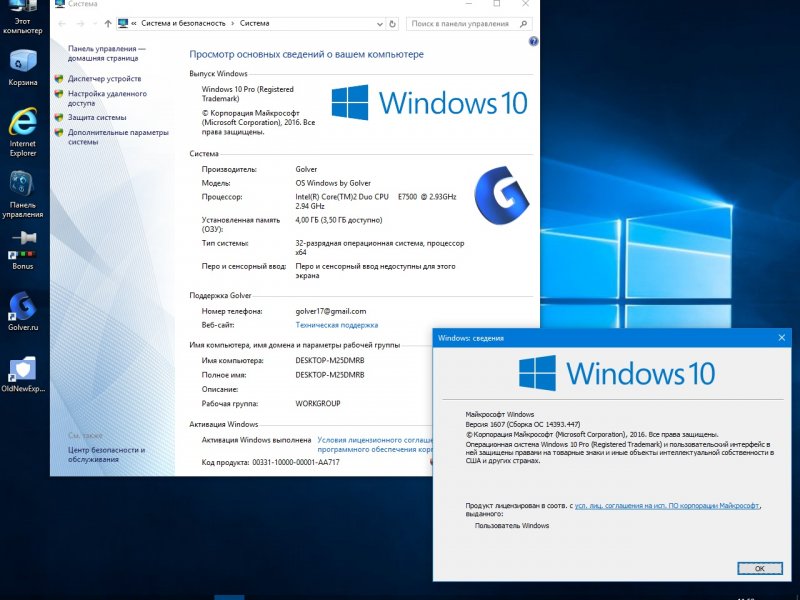Open Дополнительные параметры системы link

click(118, 137)
